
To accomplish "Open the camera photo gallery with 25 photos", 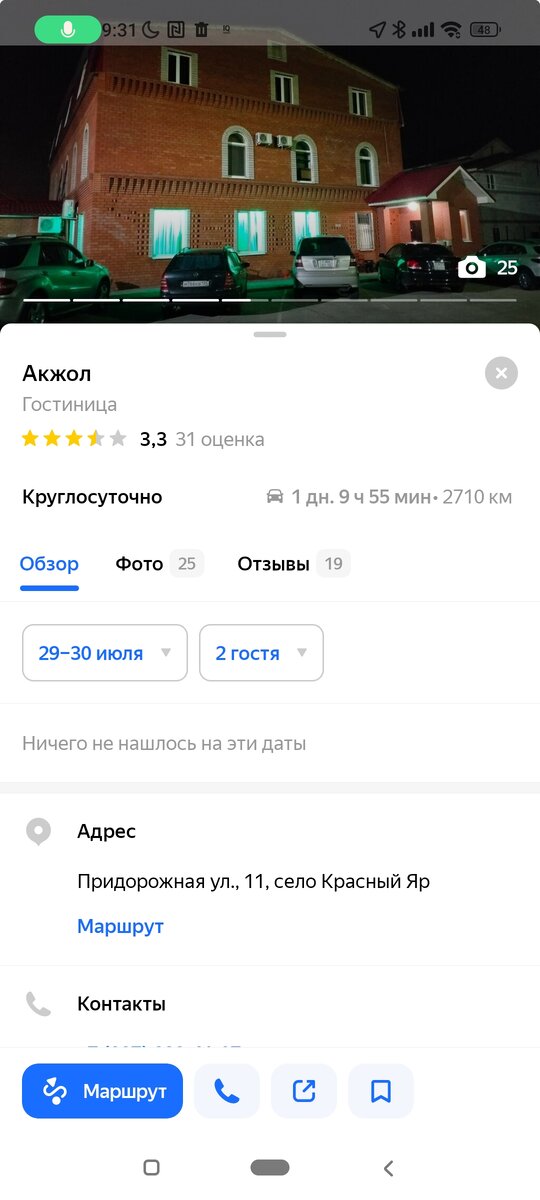I will pyautogui.click(x=488, y=267).
